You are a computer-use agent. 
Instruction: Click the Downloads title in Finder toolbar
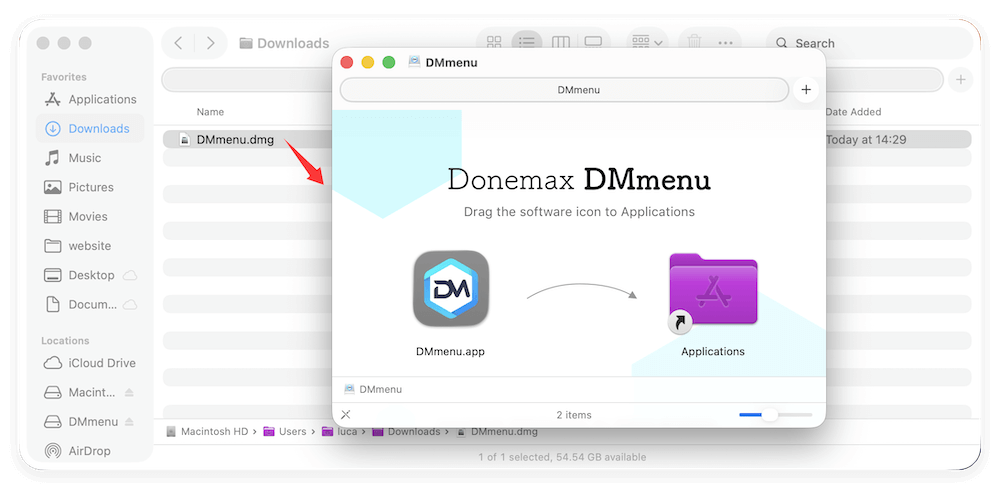(x=284, y=43)
